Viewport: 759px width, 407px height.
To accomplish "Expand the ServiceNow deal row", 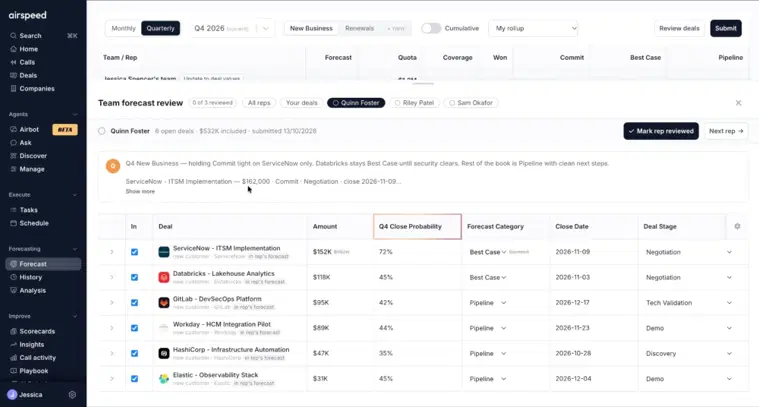I will click(111, 252).
